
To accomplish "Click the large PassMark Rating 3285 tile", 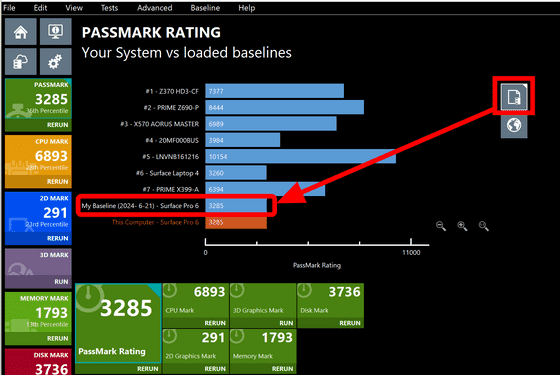I will tap(118, 324).
